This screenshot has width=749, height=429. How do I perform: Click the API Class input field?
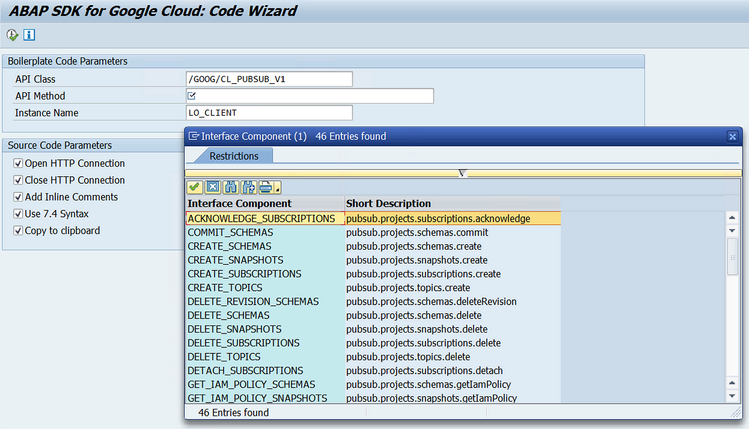(269, 79)
